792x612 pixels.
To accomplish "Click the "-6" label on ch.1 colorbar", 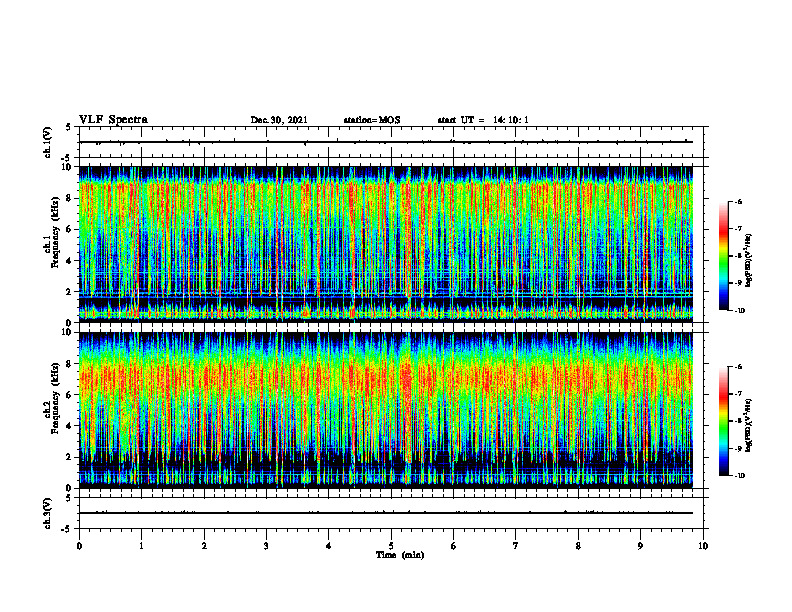I will click(x=738, y=202).
